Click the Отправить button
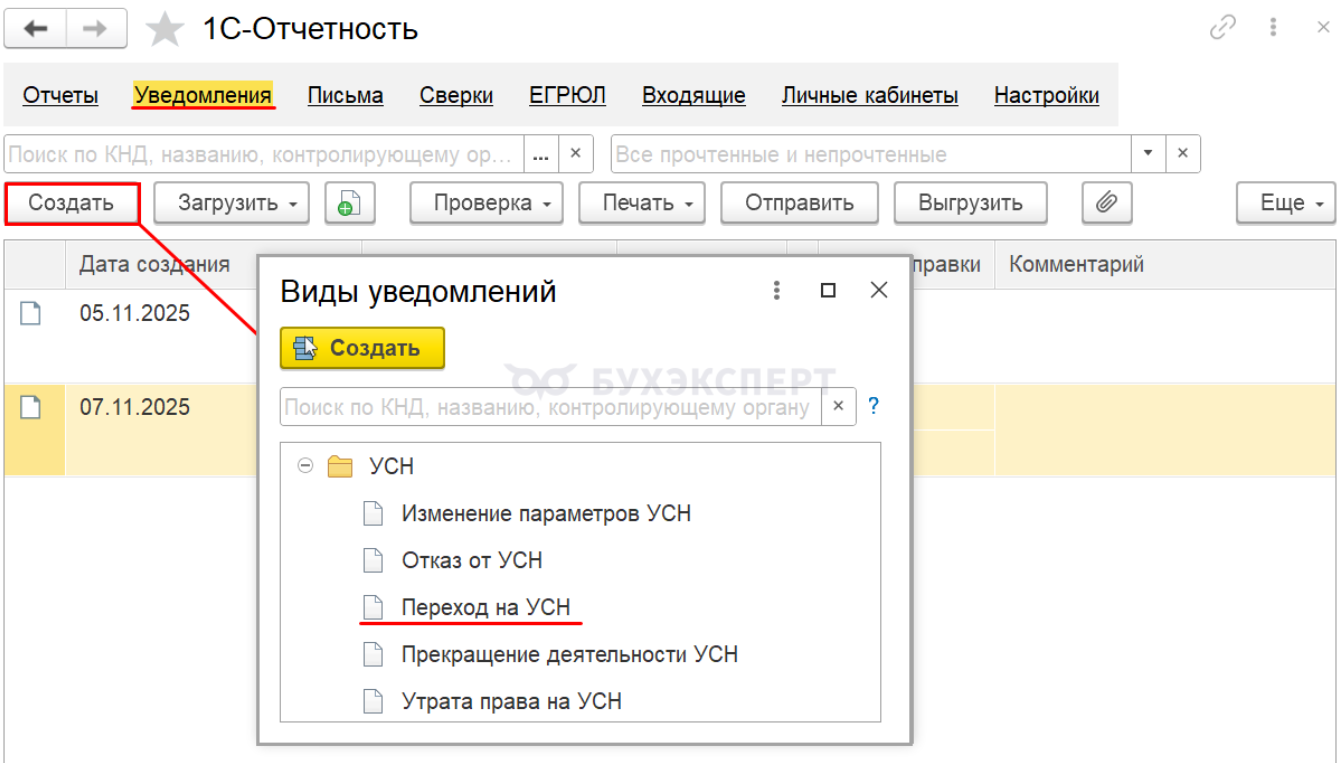Image resolution: width=1340 pixels, height=763 pixels. (799, 203)
